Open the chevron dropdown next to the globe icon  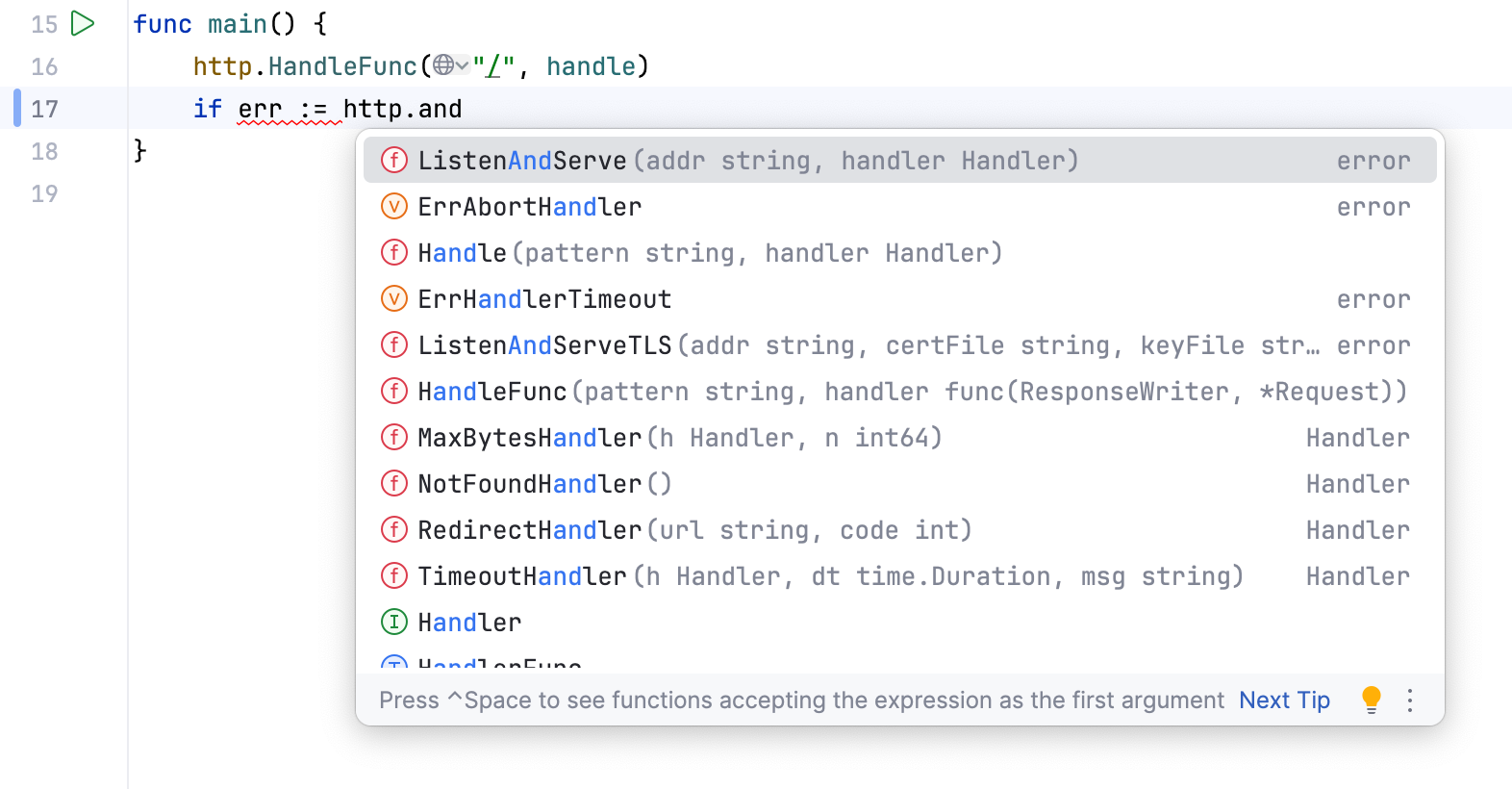click(461, 65)
